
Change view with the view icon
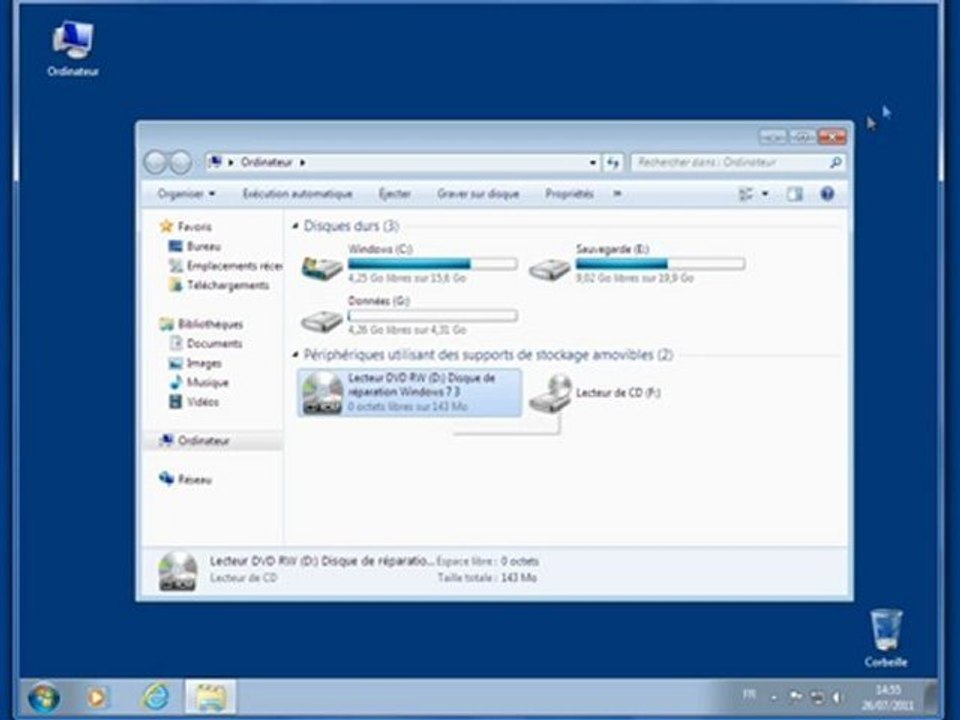pyautogui.click(x=746, y=194)
